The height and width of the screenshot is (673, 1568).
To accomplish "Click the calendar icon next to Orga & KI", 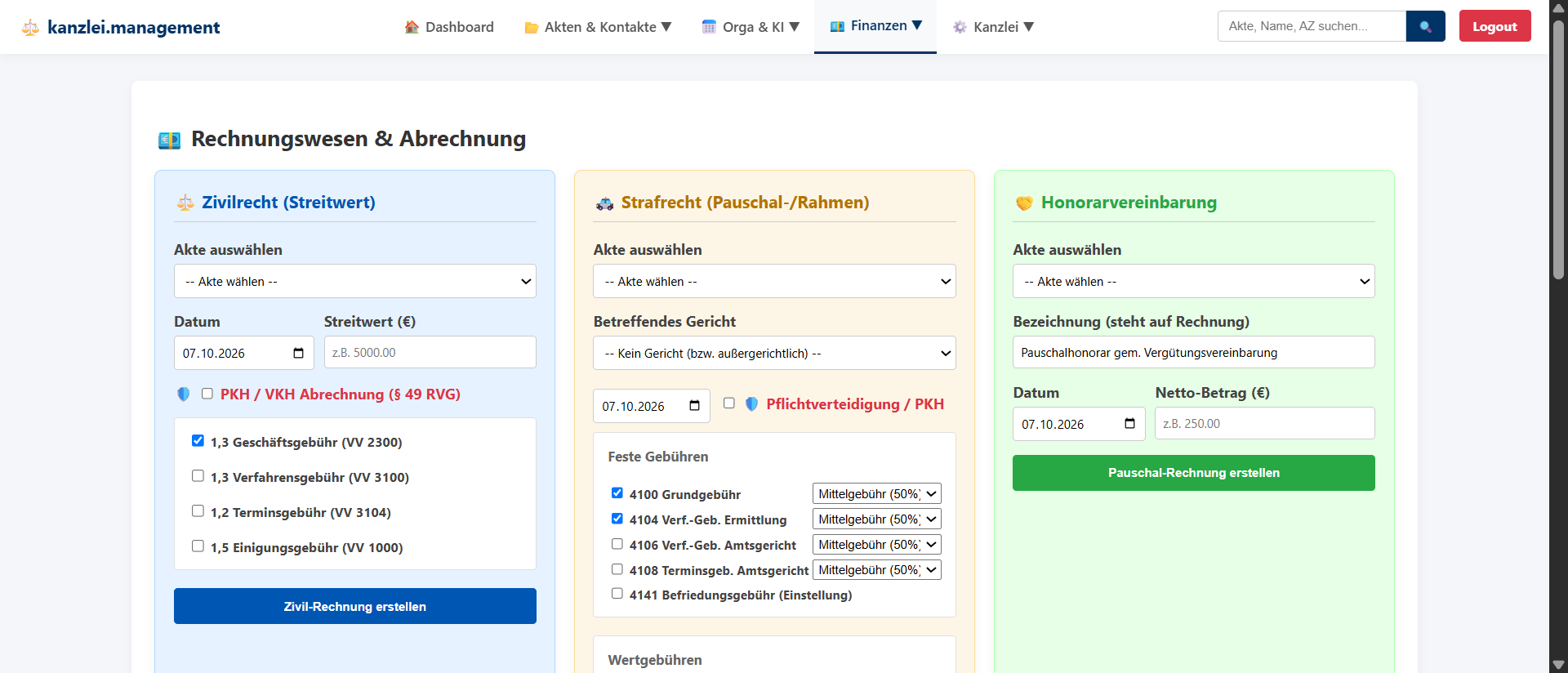I will coord(709,27).
